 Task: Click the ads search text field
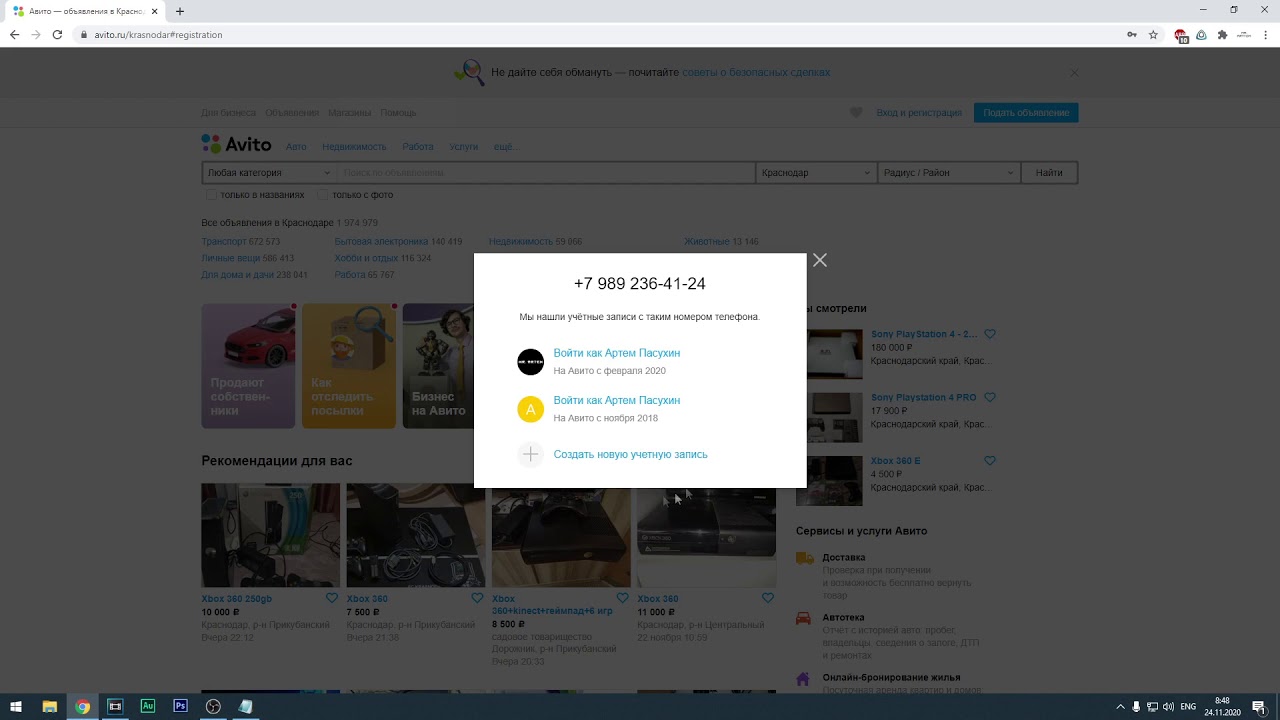coord(546,173)
